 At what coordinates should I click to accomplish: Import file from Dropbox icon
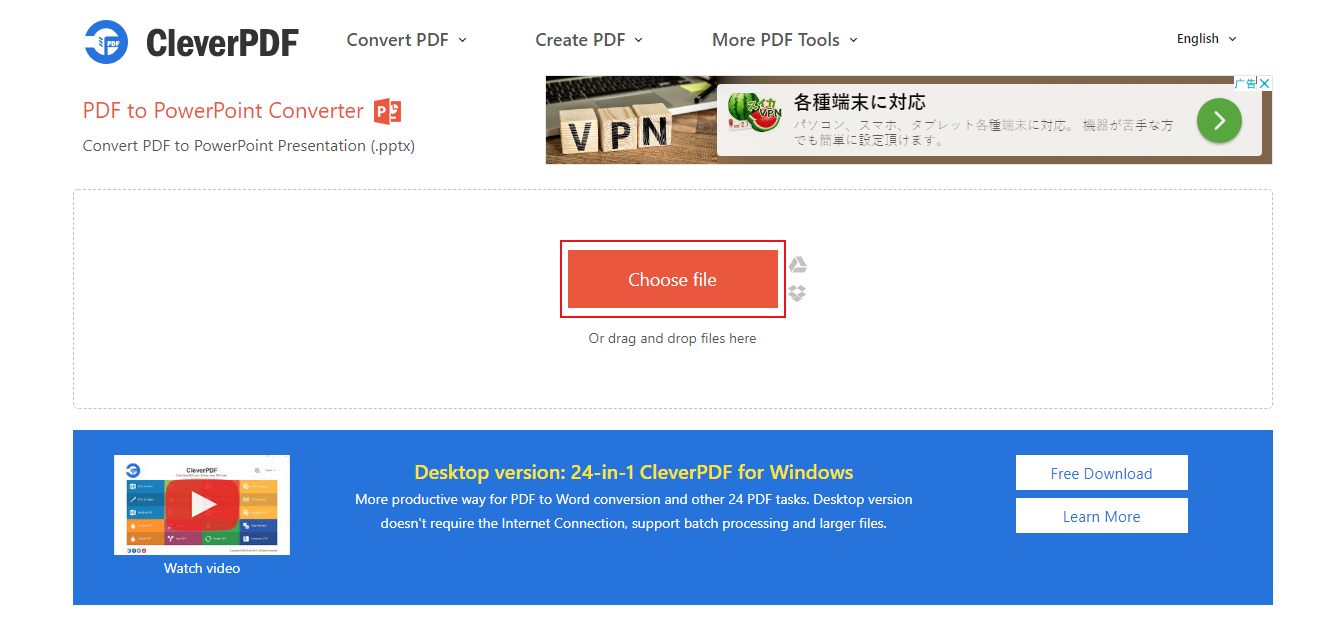tap(797, 293)
